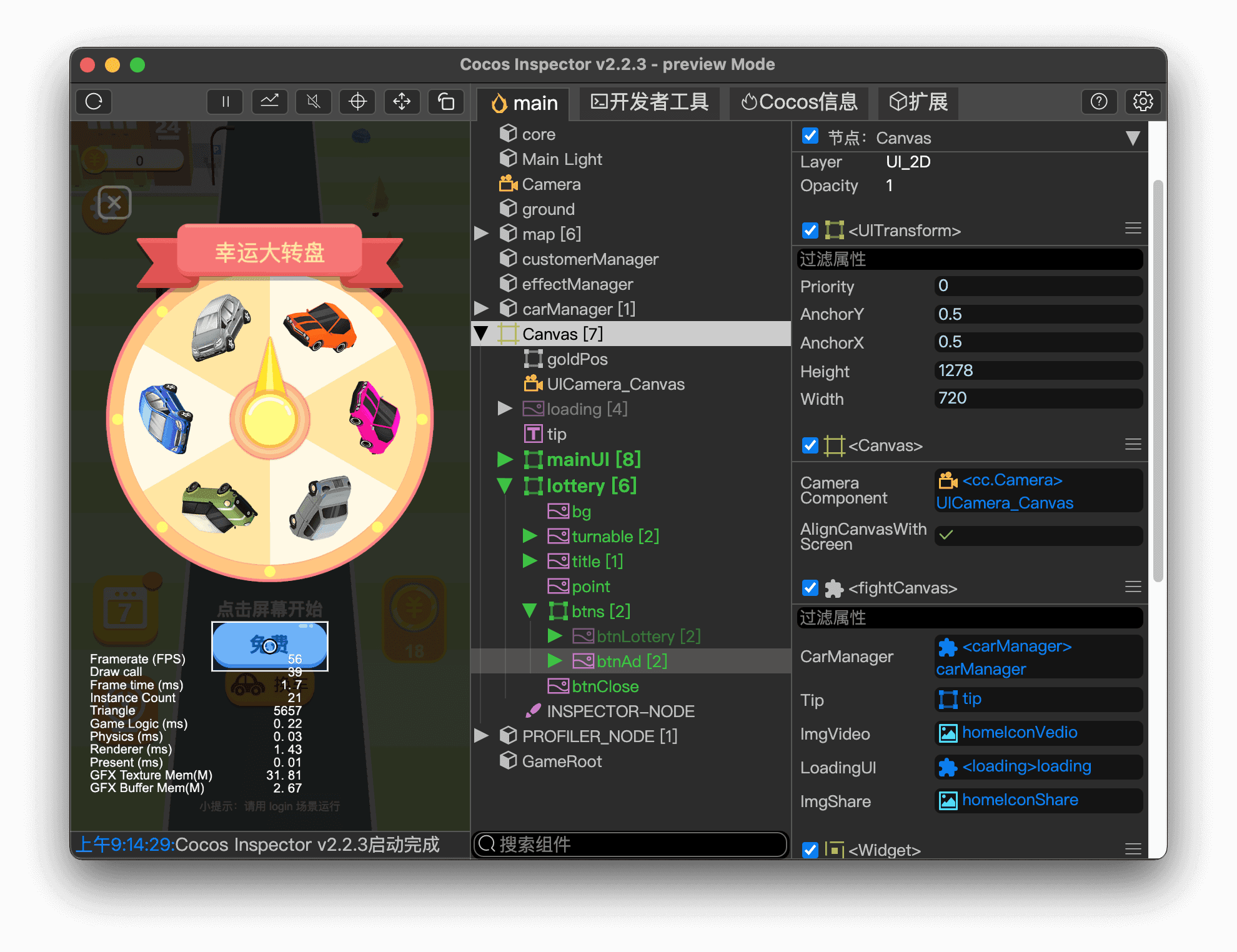Select the btnClose tree item
This screenshot has width=1237, height=952.
605,687
